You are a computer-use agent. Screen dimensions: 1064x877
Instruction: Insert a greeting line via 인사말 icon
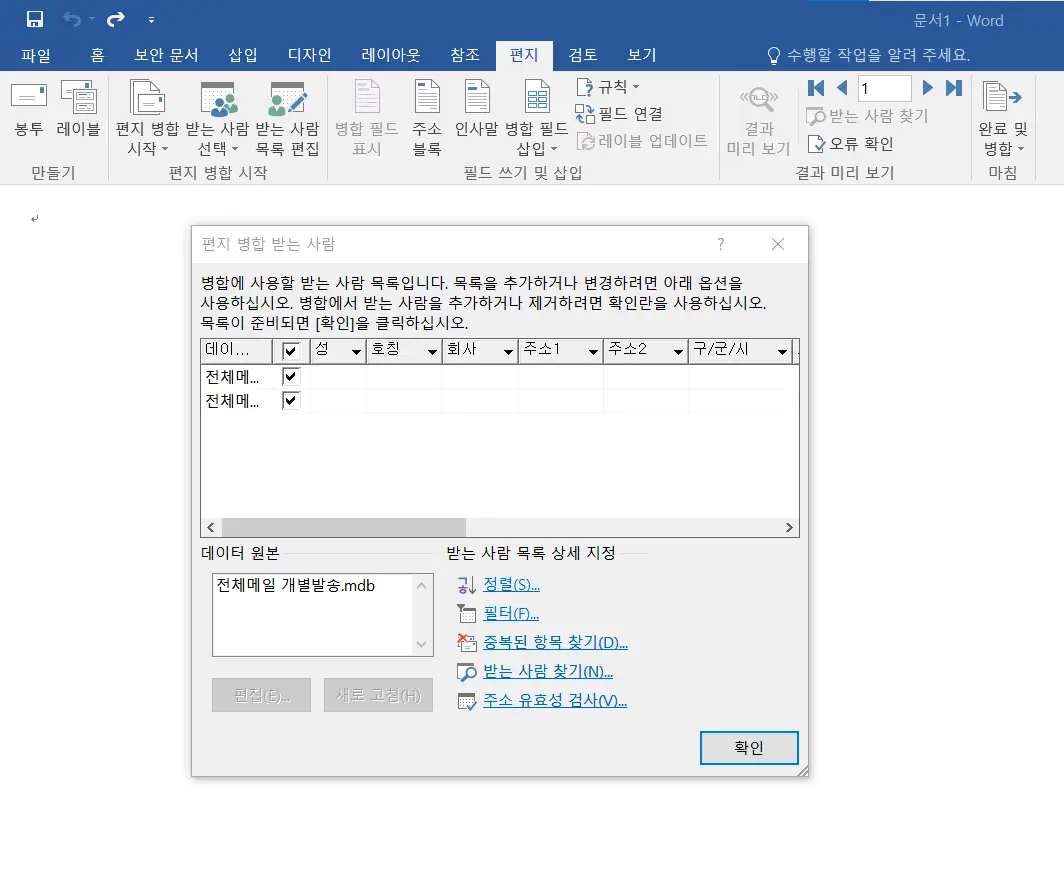tap(479, 115)
